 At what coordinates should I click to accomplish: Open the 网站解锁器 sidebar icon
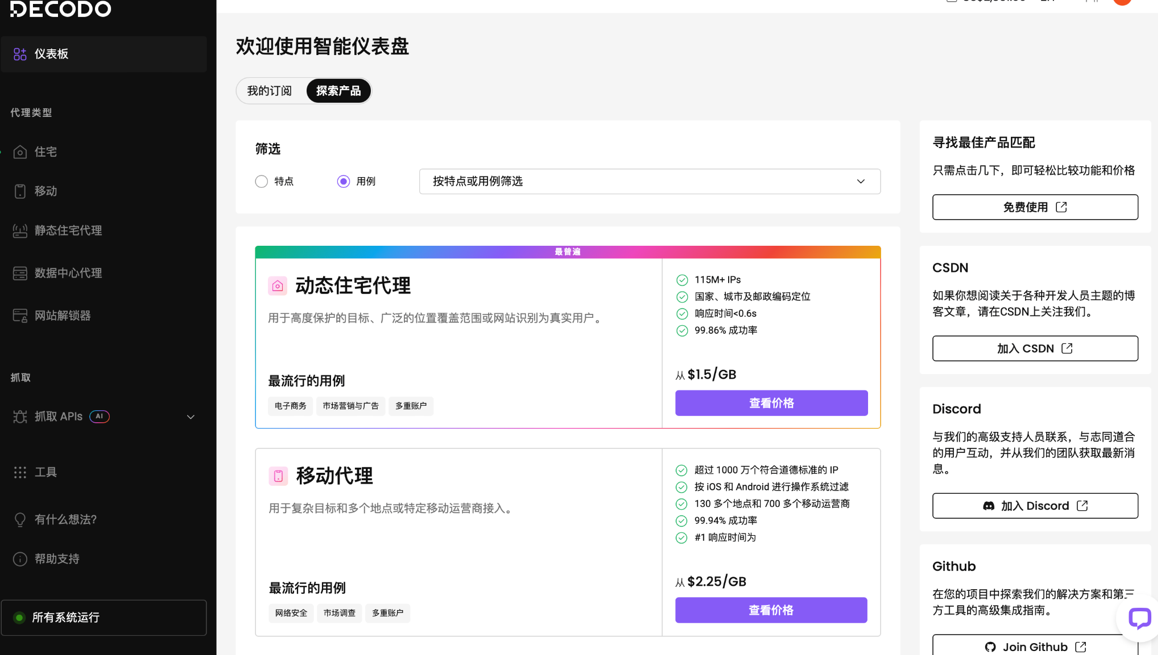click(20, 316)
